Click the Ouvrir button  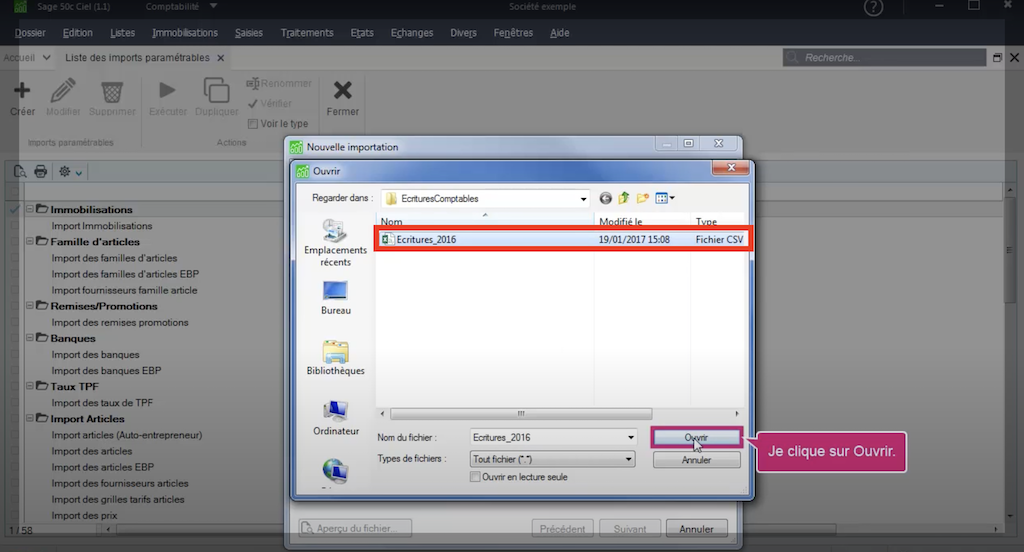coord(696,438)
